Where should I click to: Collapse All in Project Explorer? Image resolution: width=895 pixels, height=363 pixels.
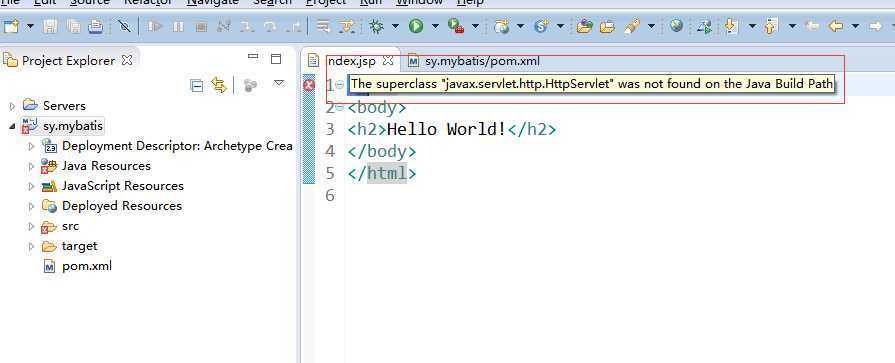(196, 86)
